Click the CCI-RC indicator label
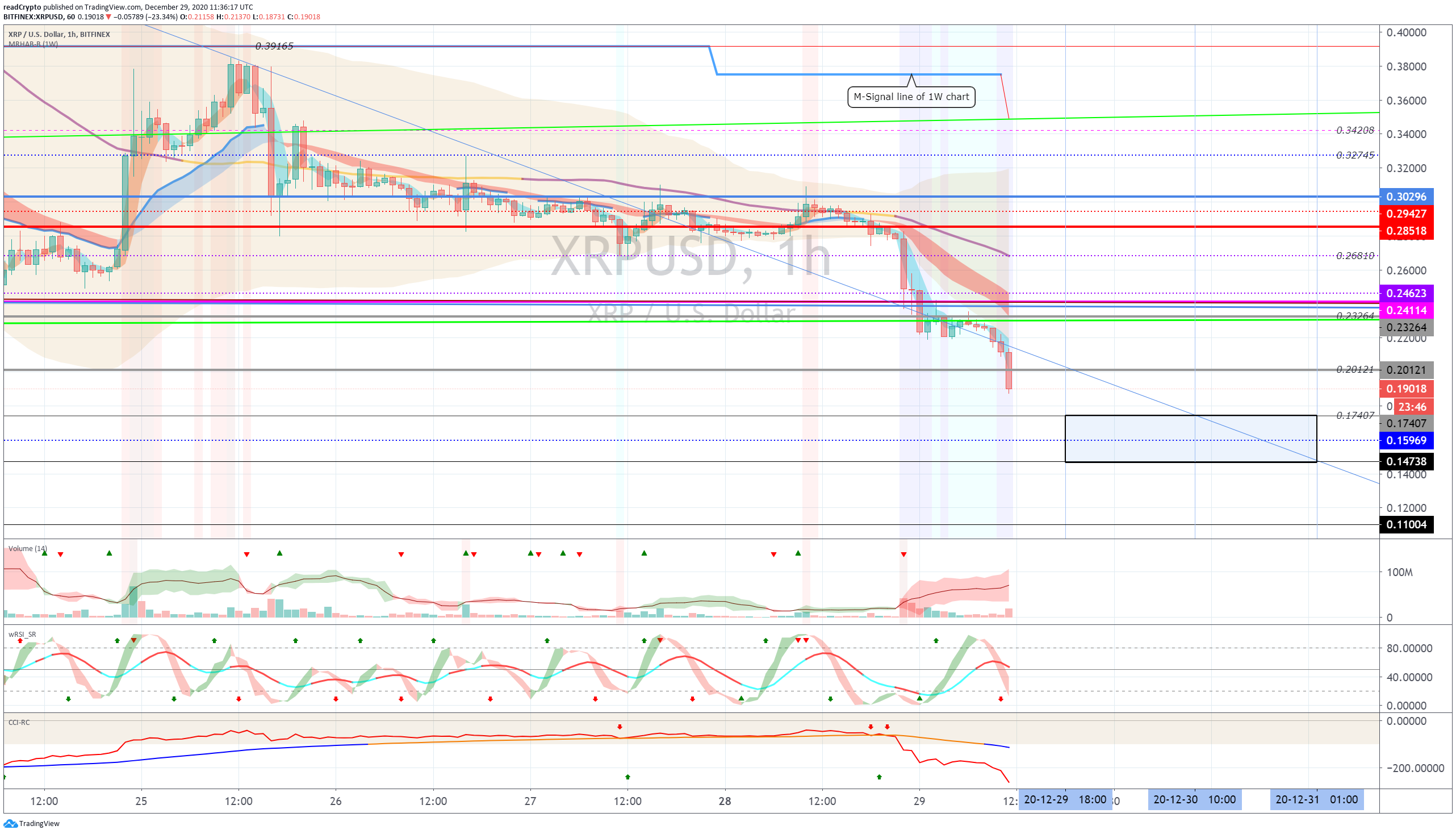 tap(19, 723)
